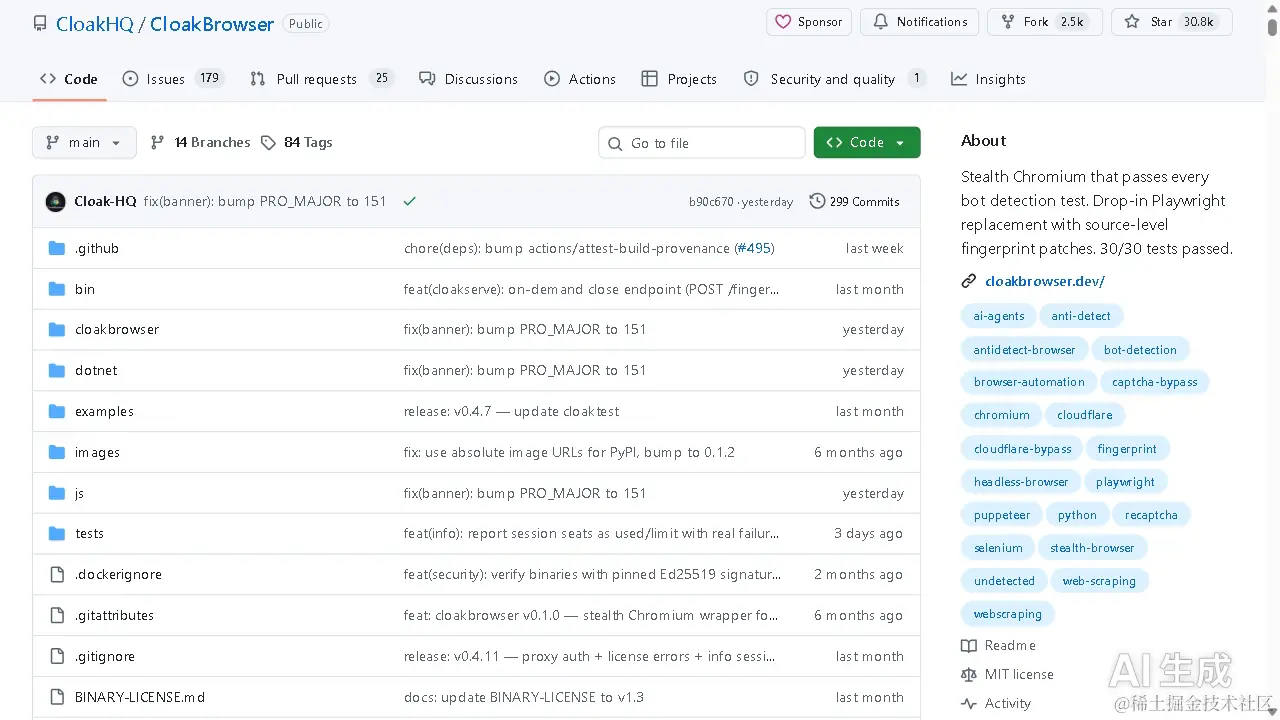Star the CloakBrowser repository
This screenshot has height=720, width=1280.
[x=1171, y=22]
